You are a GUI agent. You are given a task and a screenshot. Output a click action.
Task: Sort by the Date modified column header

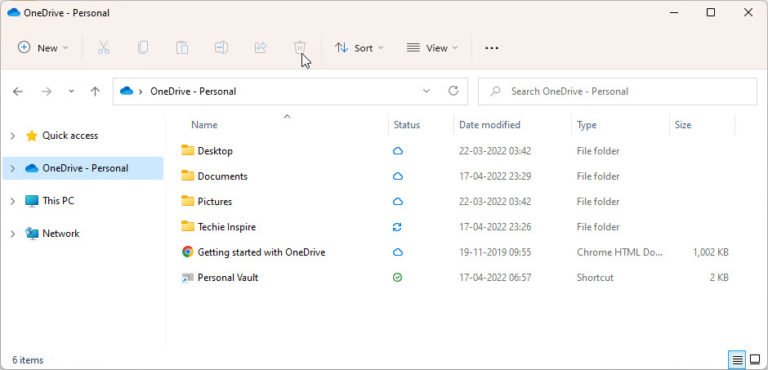[x=489, y=125]
